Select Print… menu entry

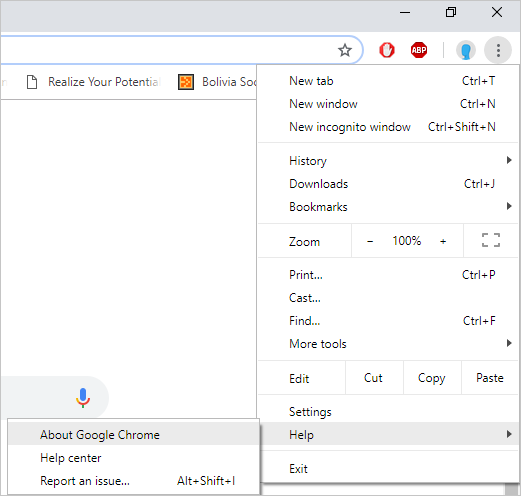388,275
